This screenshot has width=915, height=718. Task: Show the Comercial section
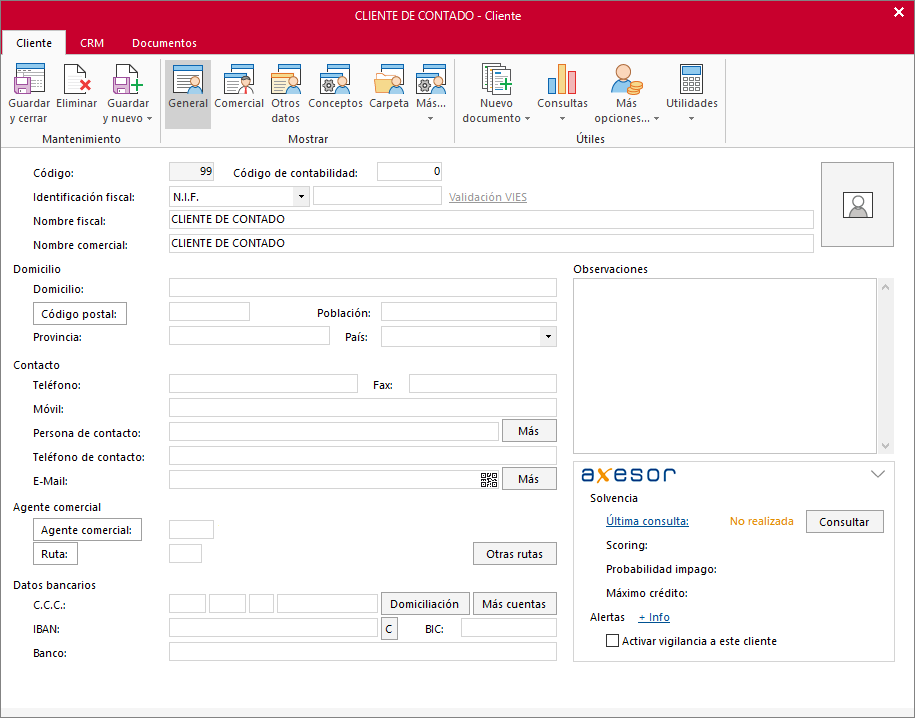click(239, 80)
